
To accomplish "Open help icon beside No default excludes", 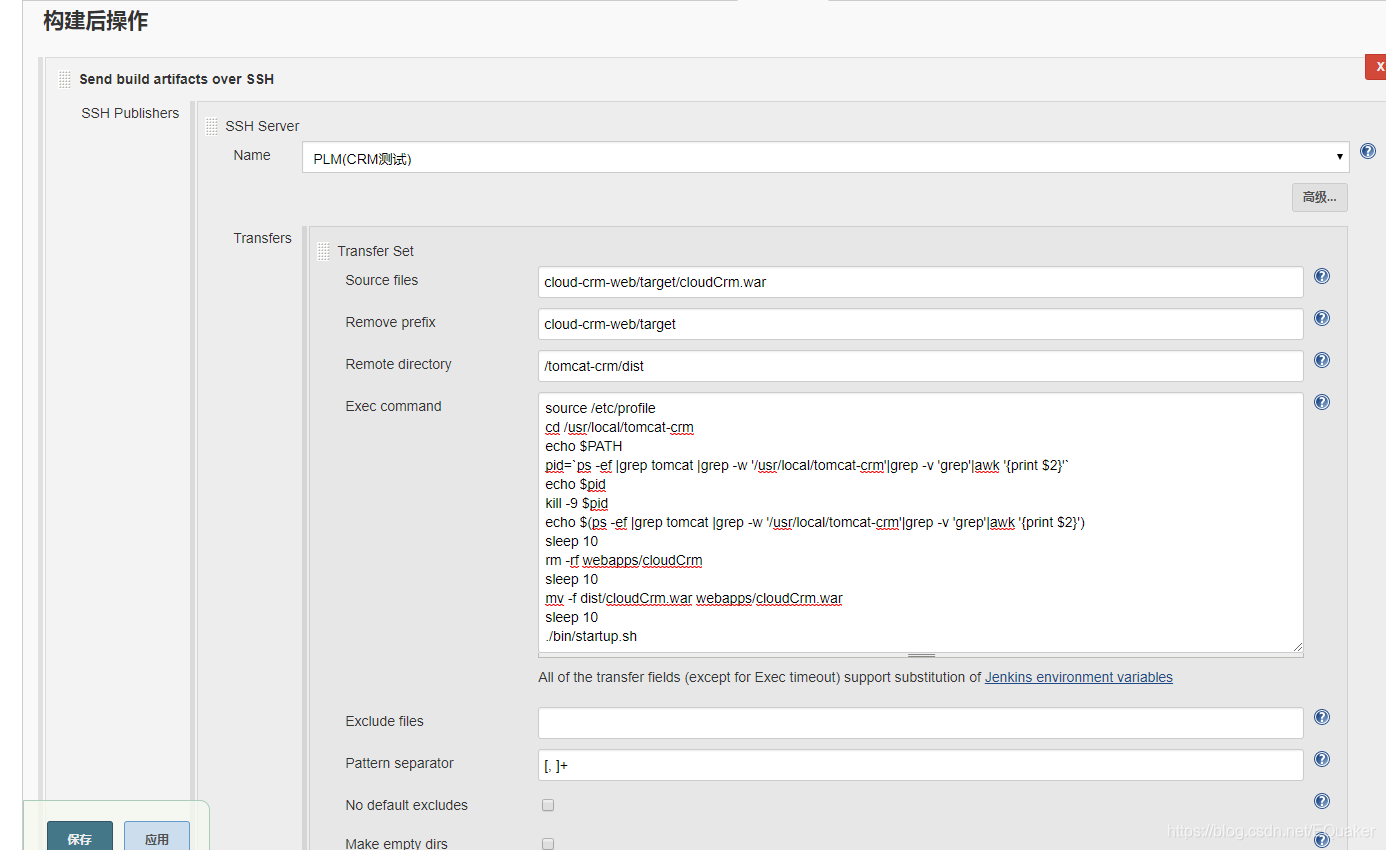I will click(1321, 802).
